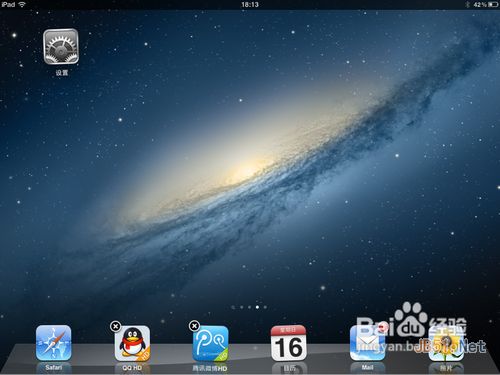Tap the iPad label in status bar
The height and width of the screenshot is (375, 500).
[8, 4]
